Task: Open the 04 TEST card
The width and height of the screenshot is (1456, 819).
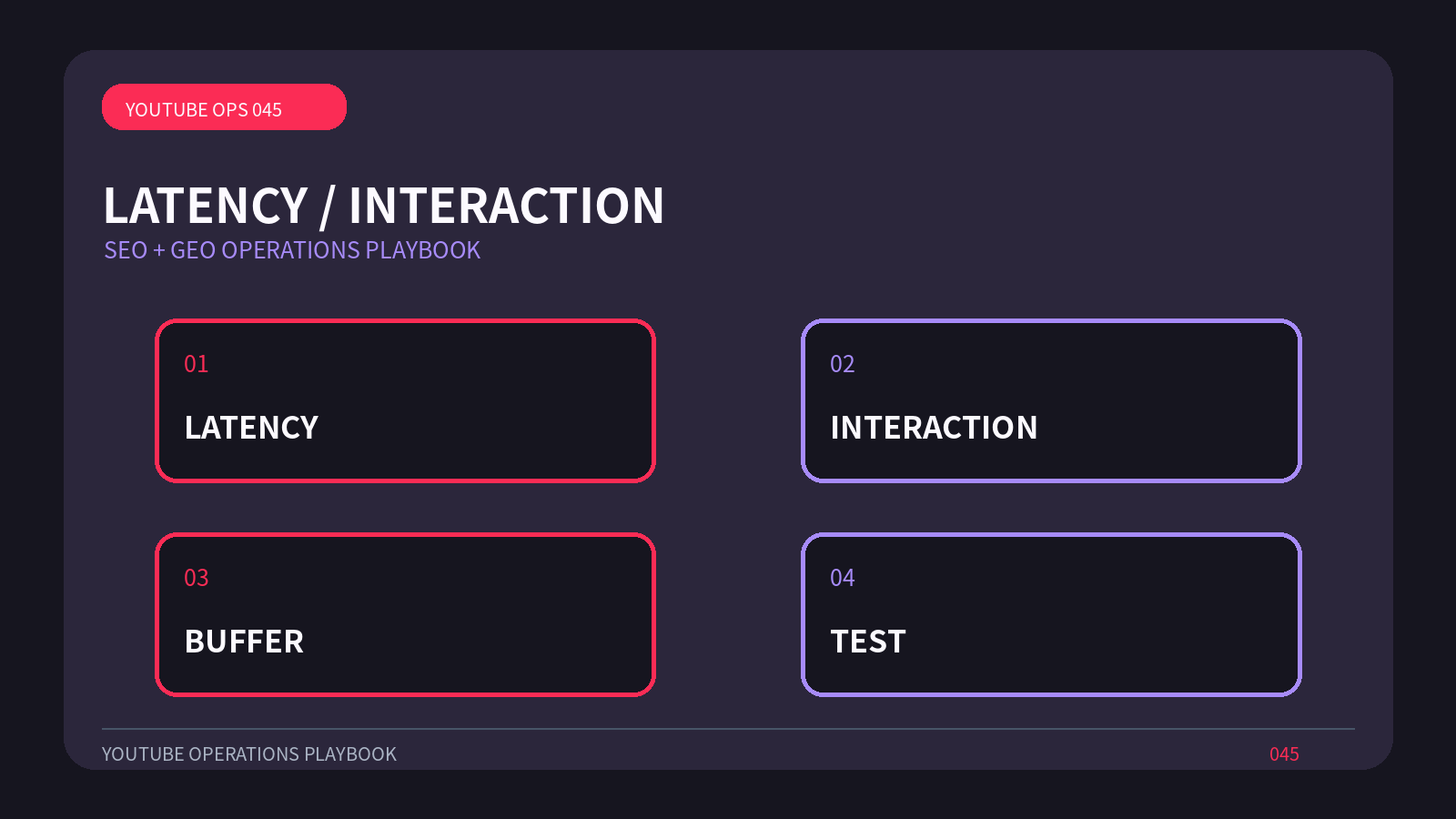Action: point(1051,614)
